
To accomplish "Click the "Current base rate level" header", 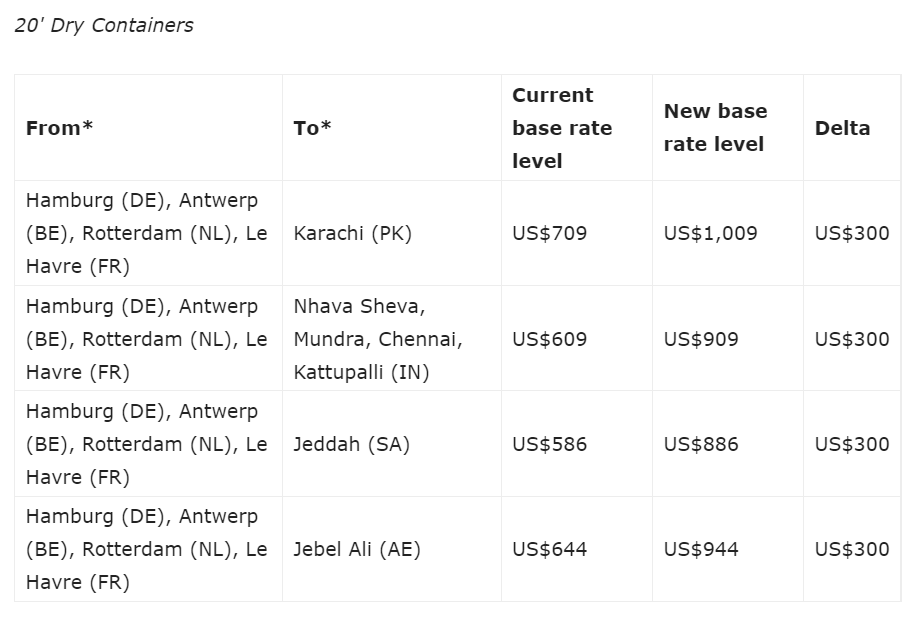I will click(561, 128).
